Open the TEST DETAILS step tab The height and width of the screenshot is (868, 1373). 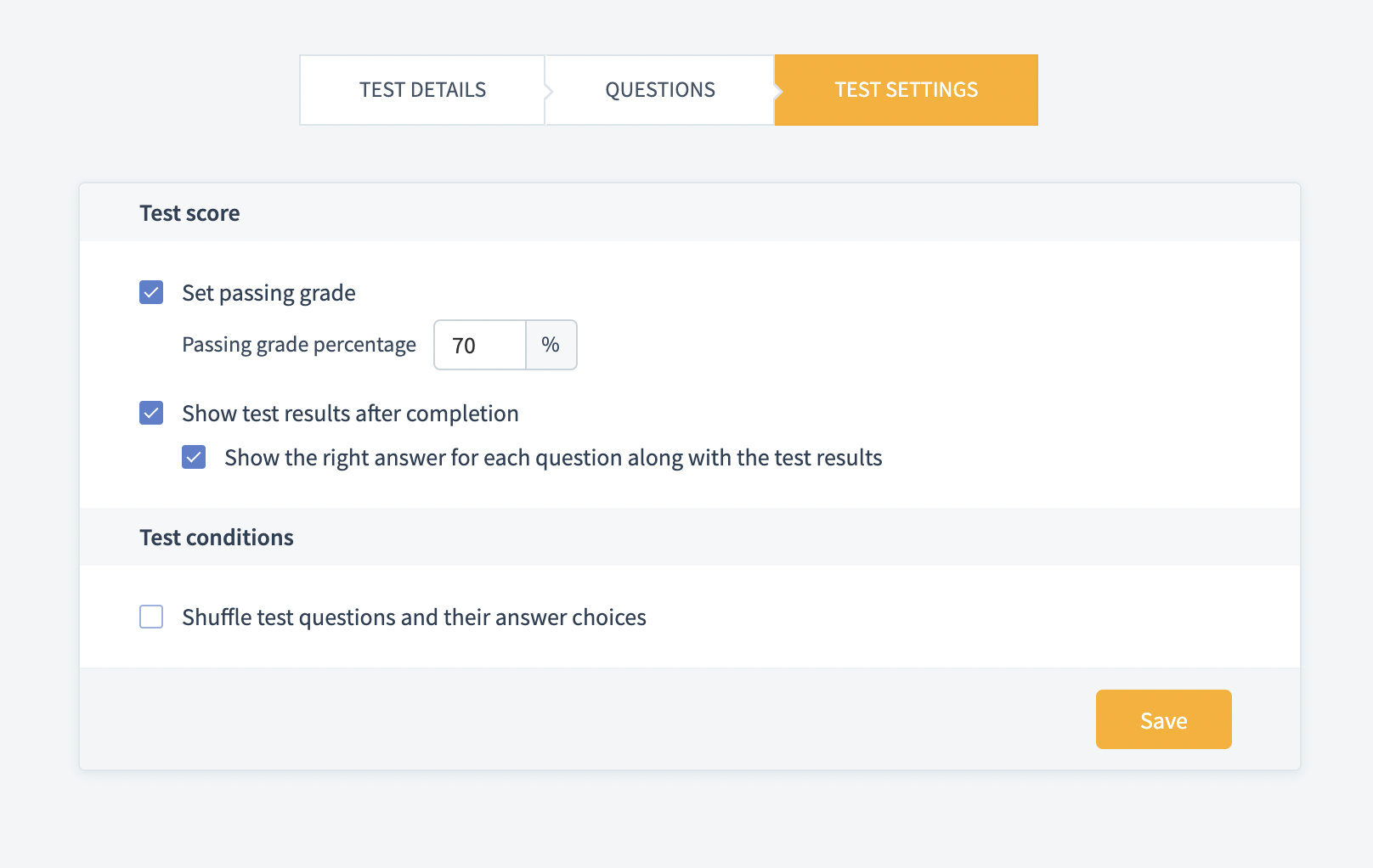pyautogui.click(x=422, y=90)
